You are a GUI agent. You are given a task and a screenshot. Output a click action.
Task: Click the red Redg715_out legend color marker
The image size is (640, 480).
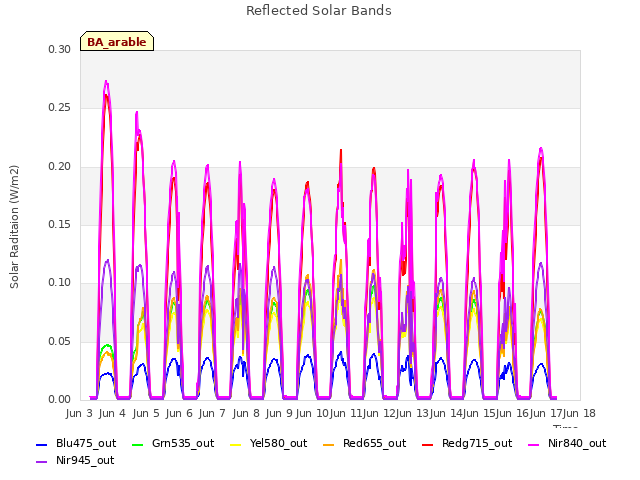click(428, 444)
